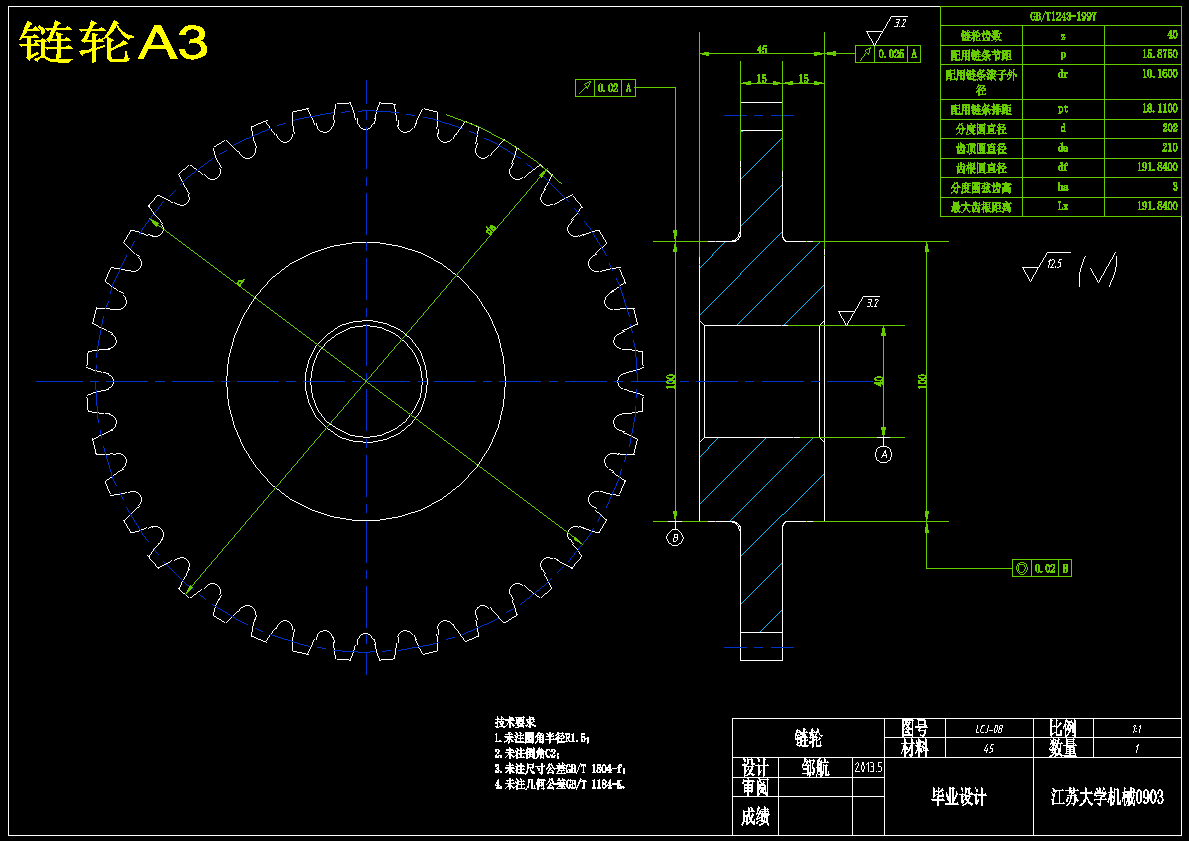Select the symbol cell z in table
Image resolution: width=1189 pixels, height=841 pixels.
point(1063,36)
